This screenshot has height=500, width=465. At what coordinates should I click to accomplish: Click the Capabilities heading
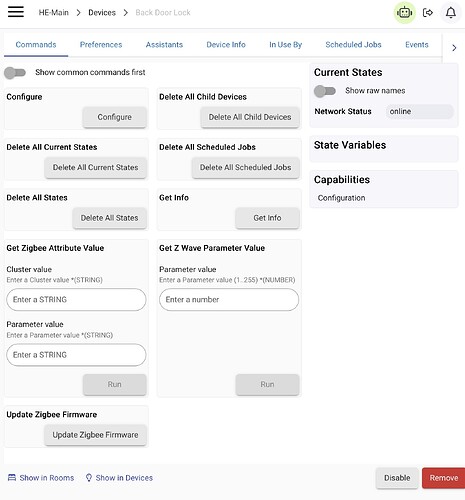click(x=342, y=180)
